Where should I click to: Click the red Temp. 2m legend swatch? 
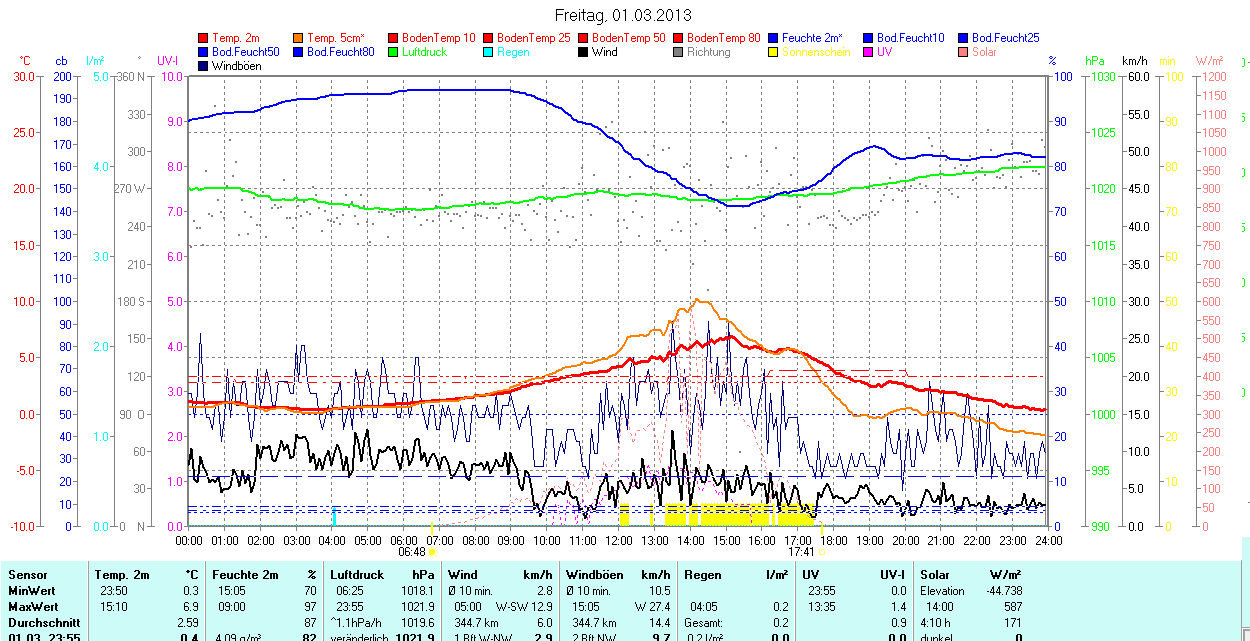tap(204, 37)
